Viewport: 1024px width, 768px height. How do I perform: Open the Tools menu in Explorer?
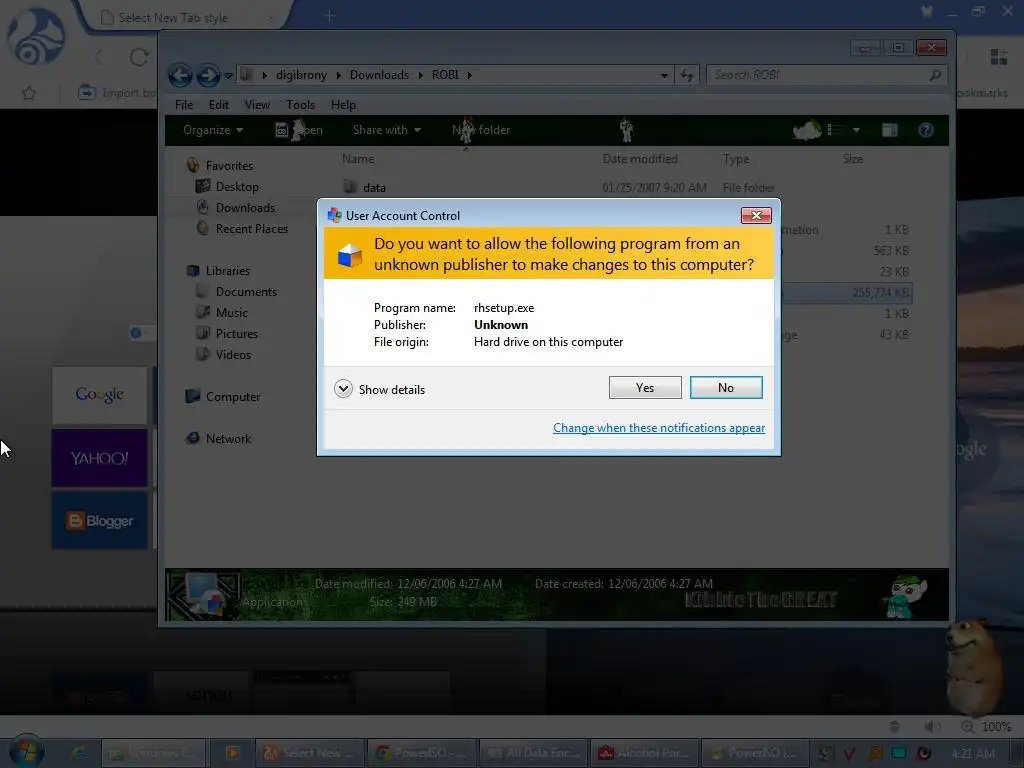click(300, 105)
